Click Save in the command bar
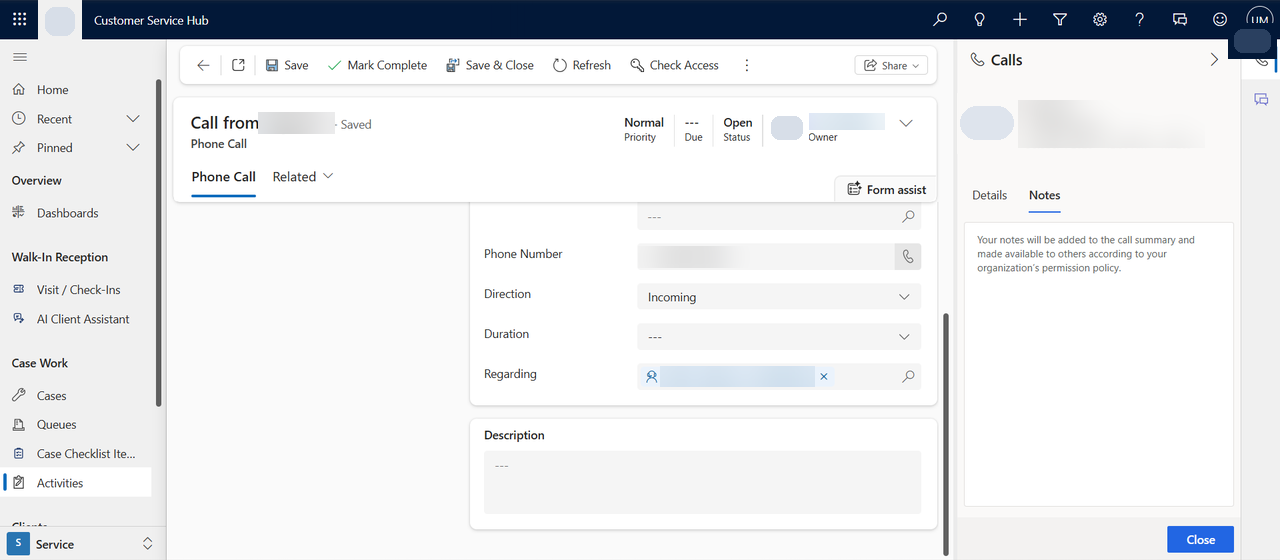Image resolution: width=1280 pixels, height=560 pixels. (x=287, y=65)
